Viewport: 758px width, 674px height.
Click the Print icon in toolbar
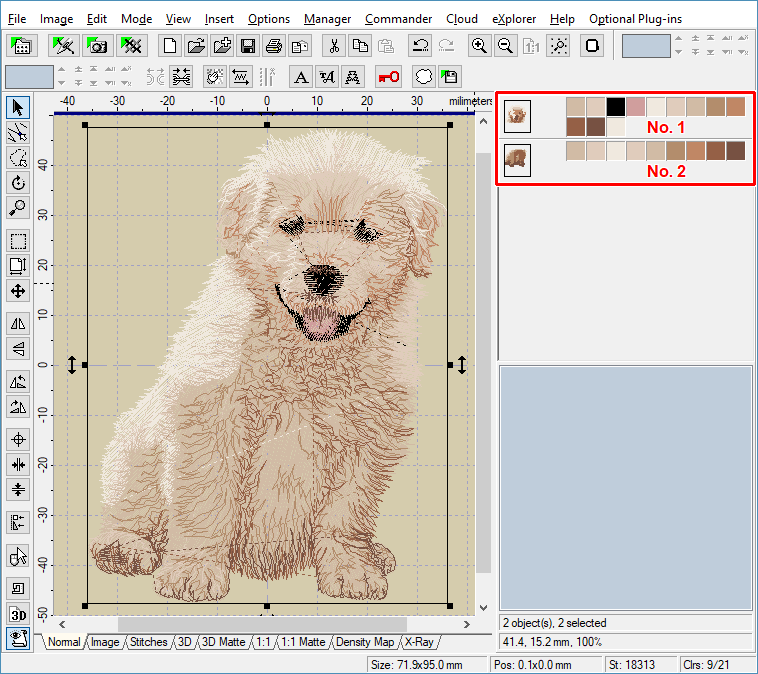point(273,46)
